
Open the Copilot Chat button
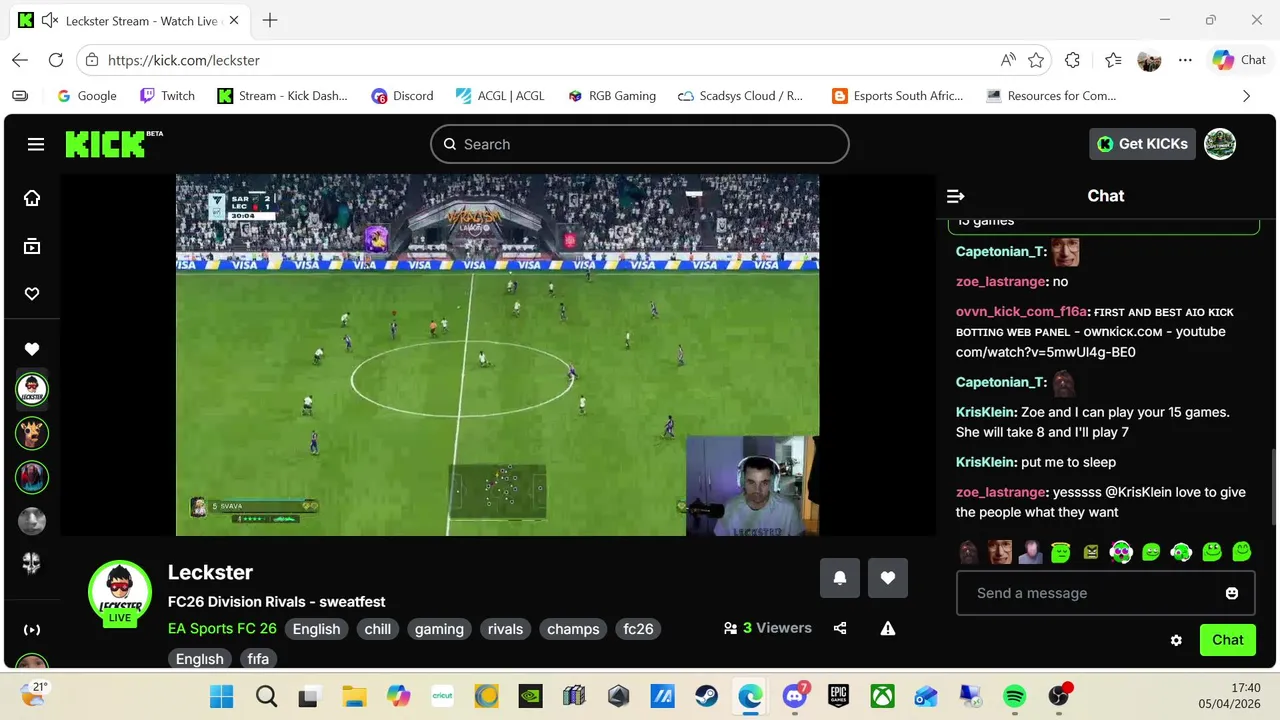click(1239, 60)
